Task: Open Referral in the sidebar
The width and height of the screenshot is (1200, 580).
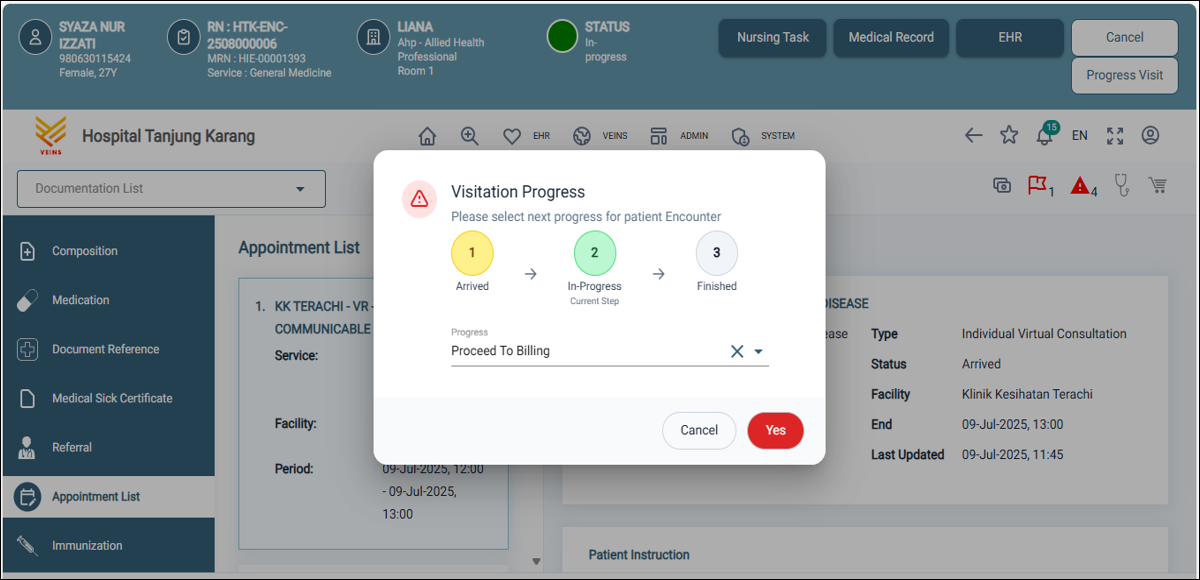Action: (x=72, y=447)
